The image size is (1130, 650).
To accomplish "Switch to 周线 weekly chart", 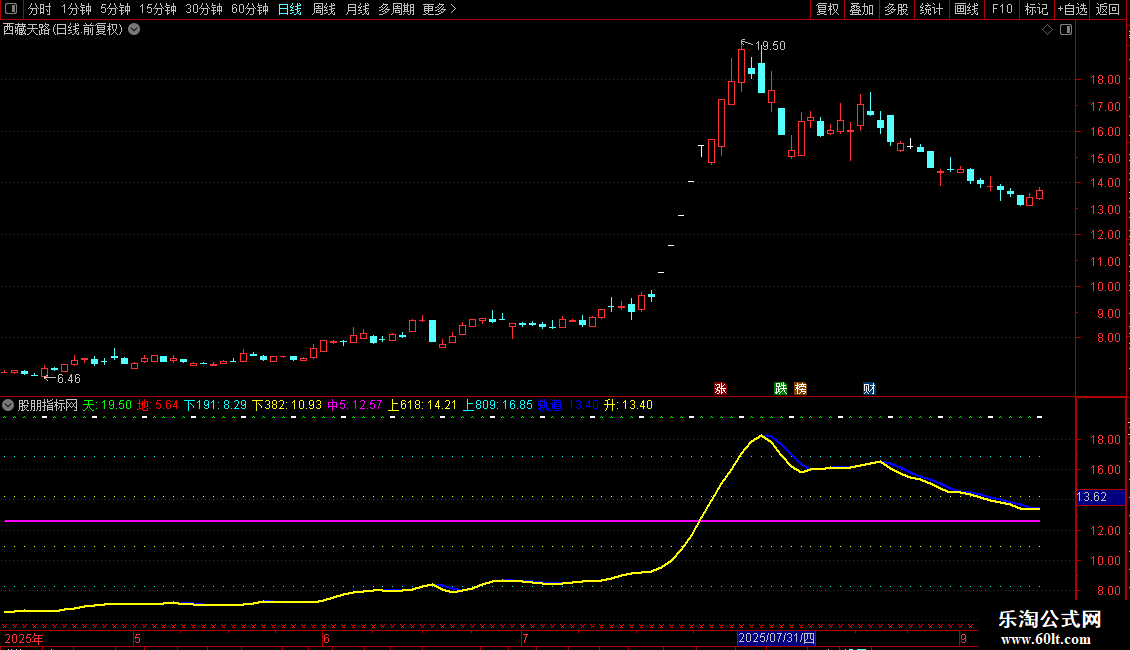I will pyautogui.click(x=324, y=9).
